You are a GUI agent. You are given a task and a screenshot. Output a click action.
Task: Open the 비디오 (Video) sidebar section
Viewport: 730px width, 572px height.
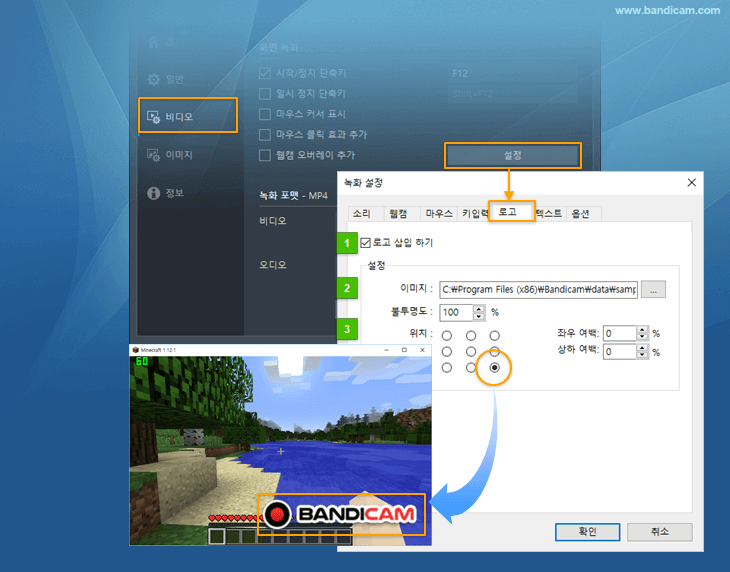[x=187, y=116]
